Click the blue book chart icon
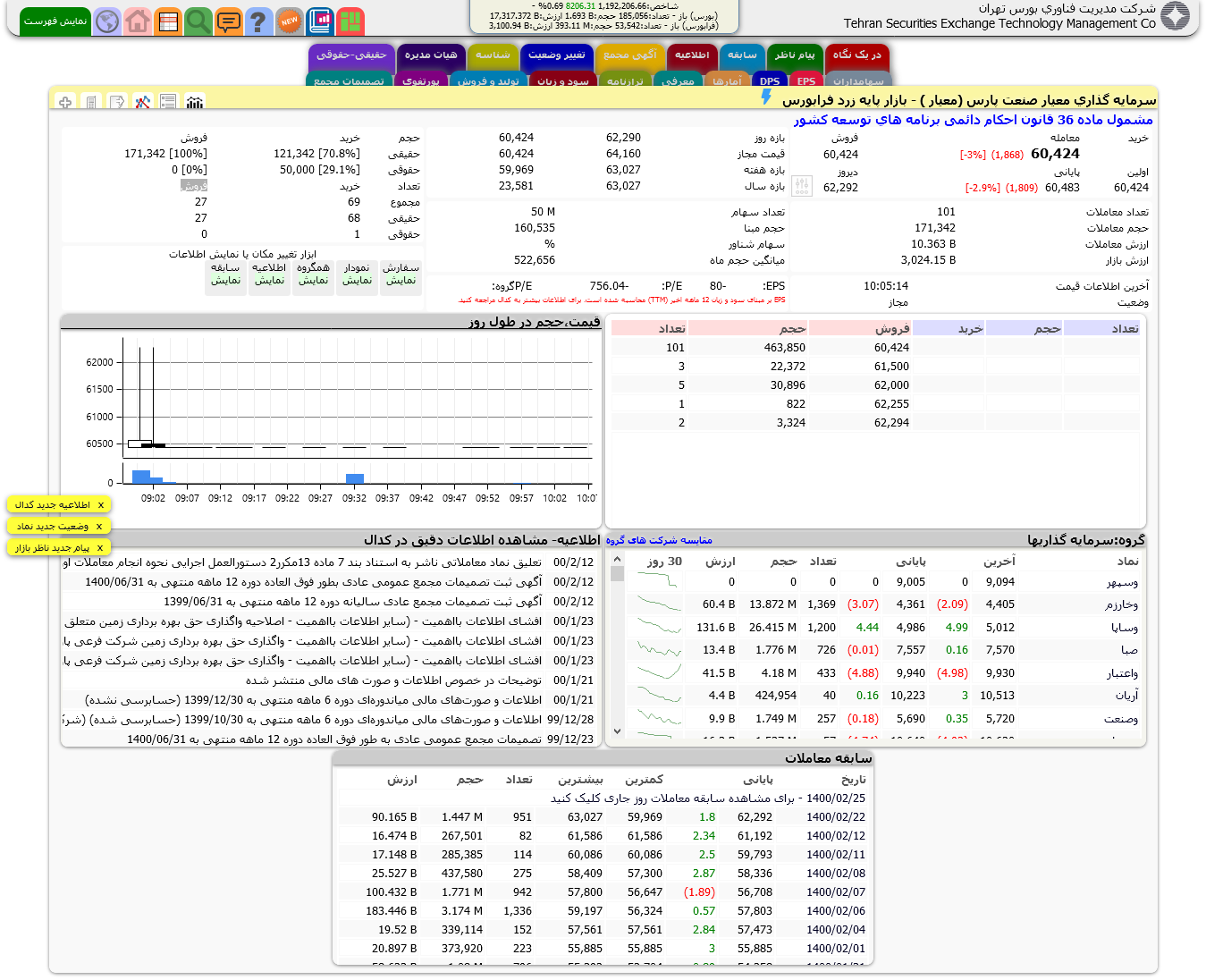 (320, 21)
